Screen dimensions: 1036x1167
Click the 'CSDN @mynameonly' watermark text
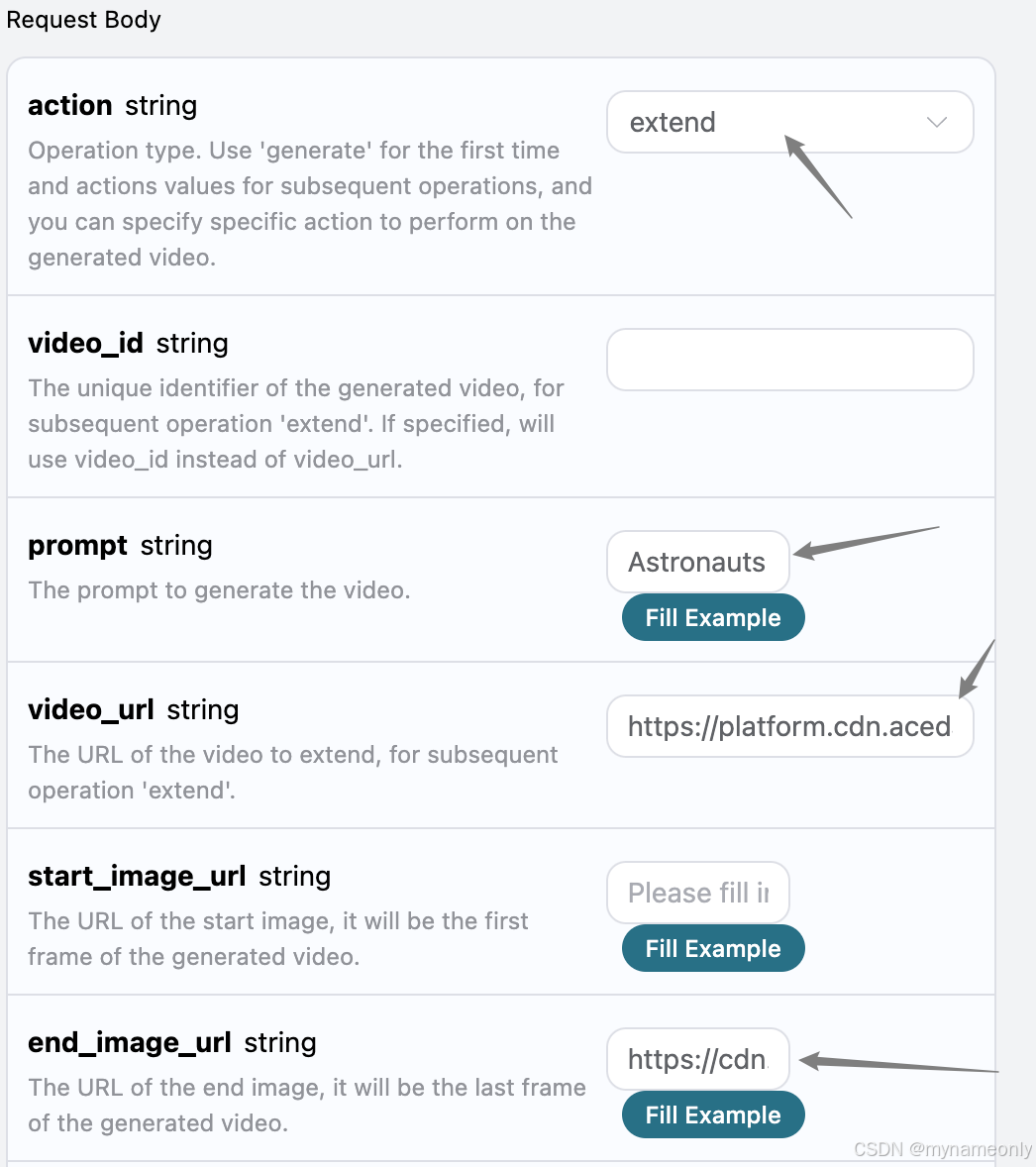[x=942, y=1149]
